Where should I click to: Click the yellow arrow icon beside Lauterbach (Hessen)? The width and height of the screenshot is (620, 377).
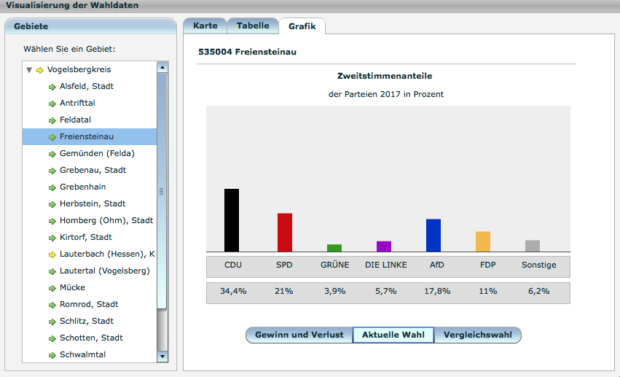tap(52, 255)
